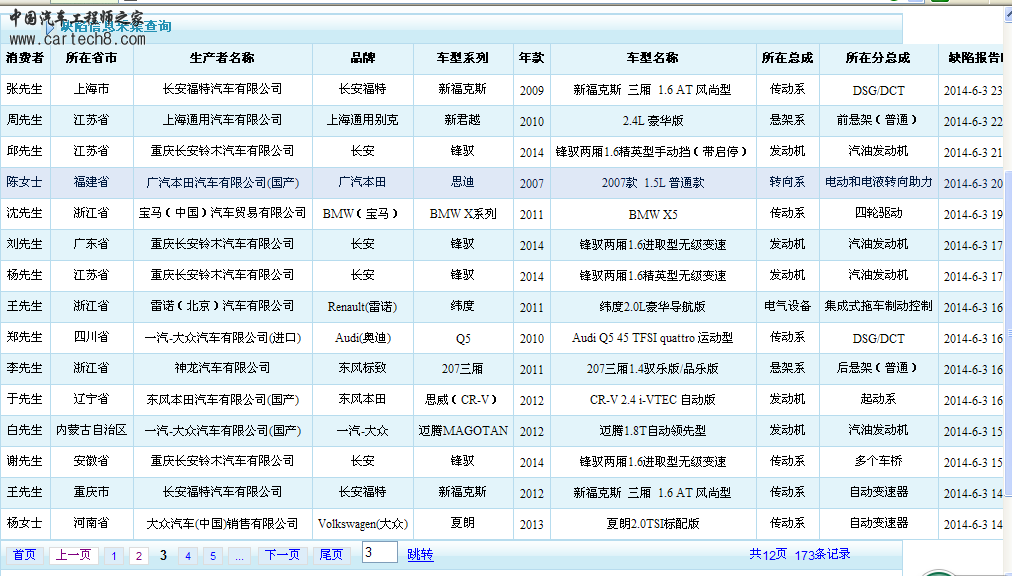The image size is (1012, 576).
Task: Click the 四轮驱动 sub-assembly cell
Action: tap(878, 214)
